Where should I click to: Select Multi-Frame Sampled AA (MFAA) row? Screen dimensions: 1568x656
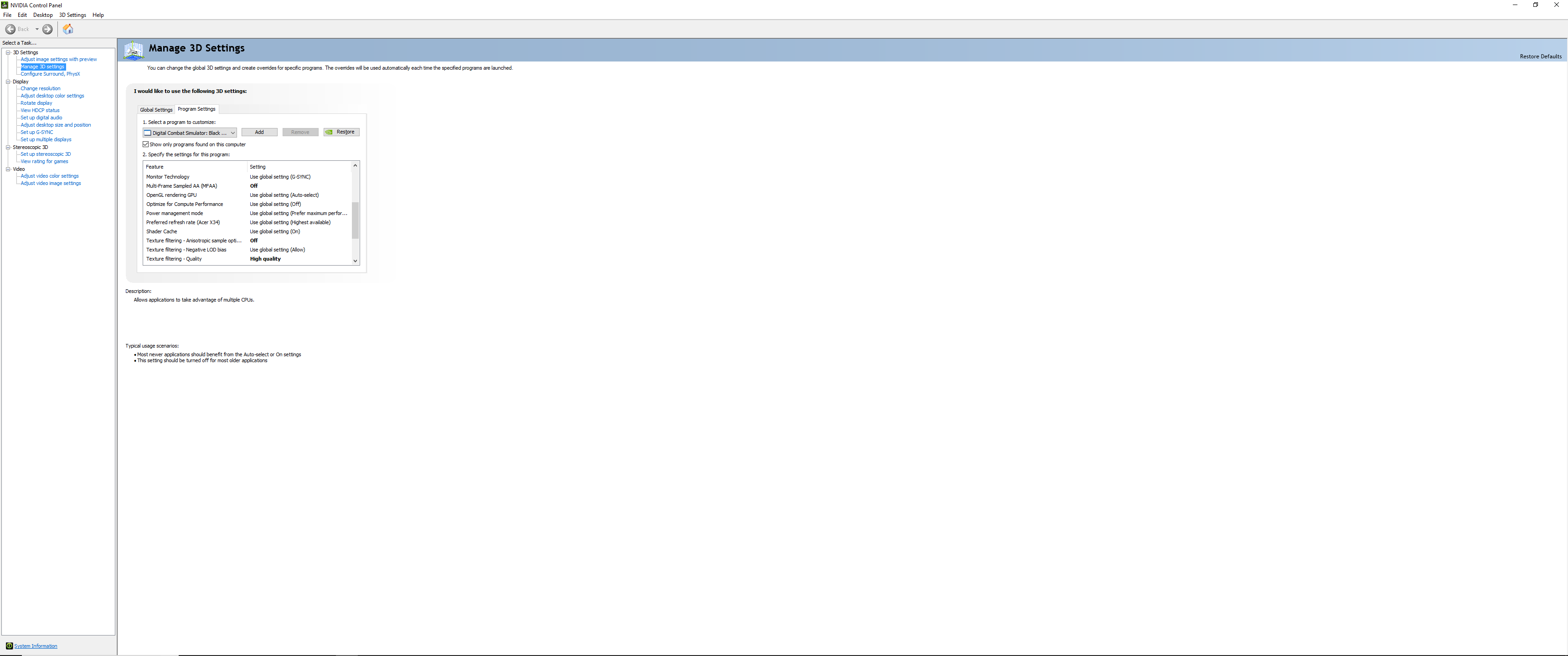247,186
